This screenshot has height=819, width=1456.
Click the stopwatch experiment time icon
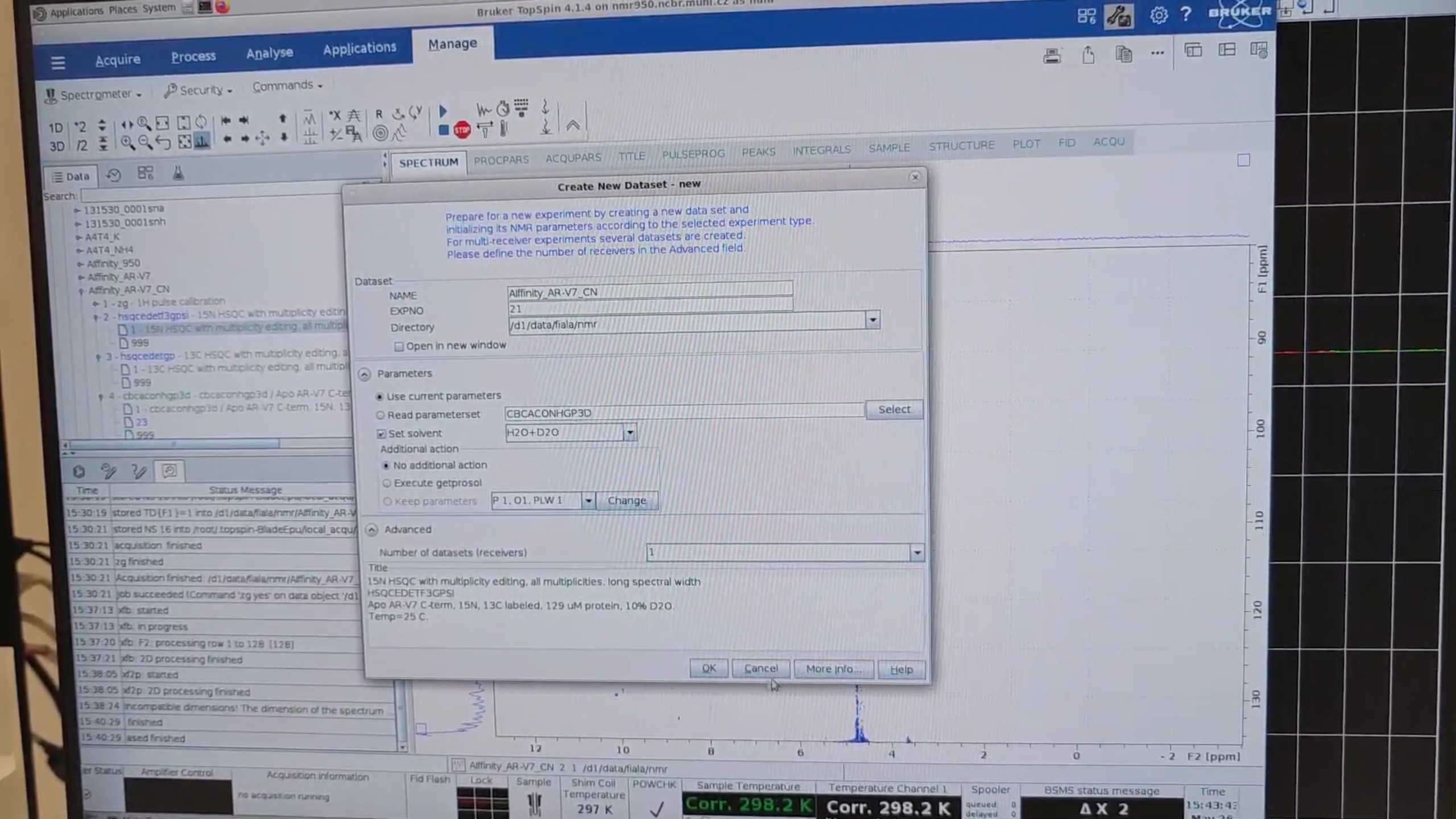503,109
